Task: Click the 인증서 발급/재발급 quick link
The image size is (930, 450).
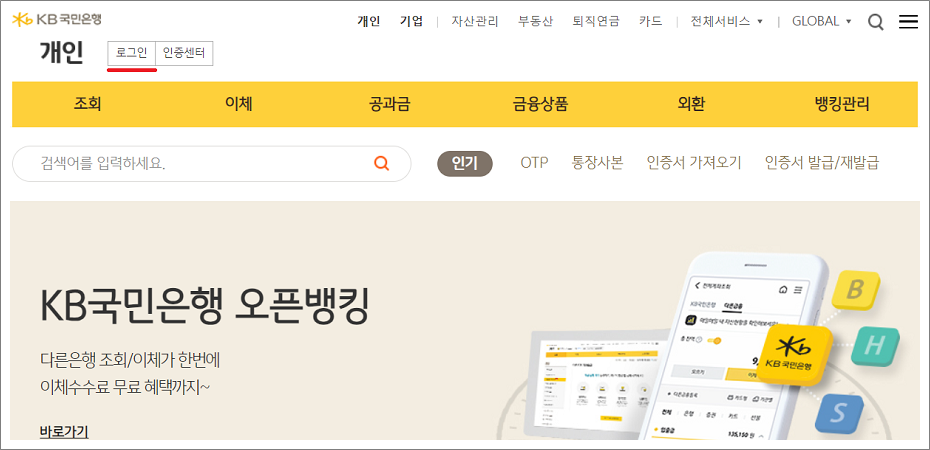Action: (821, 163)
